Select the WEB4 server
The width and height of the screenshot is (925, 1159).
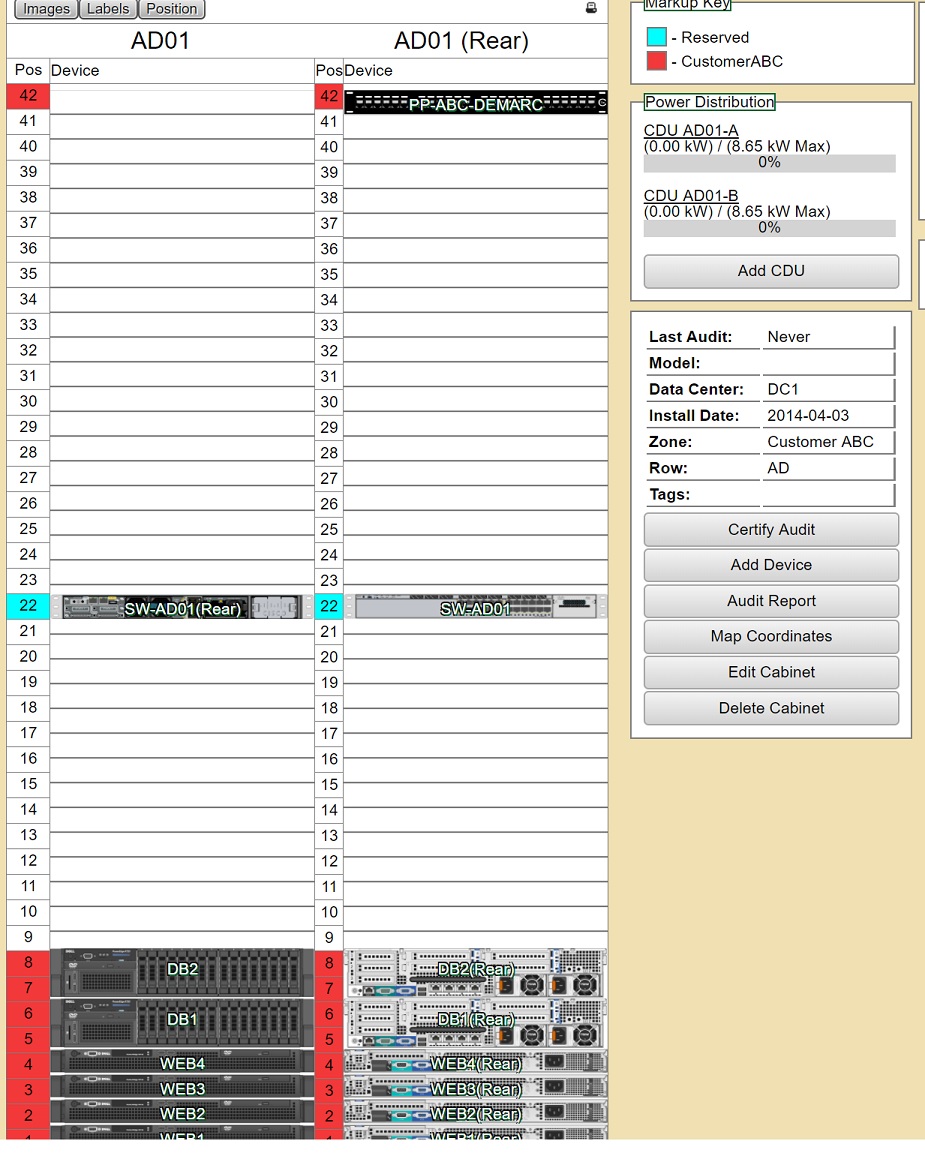(182, 1064)
